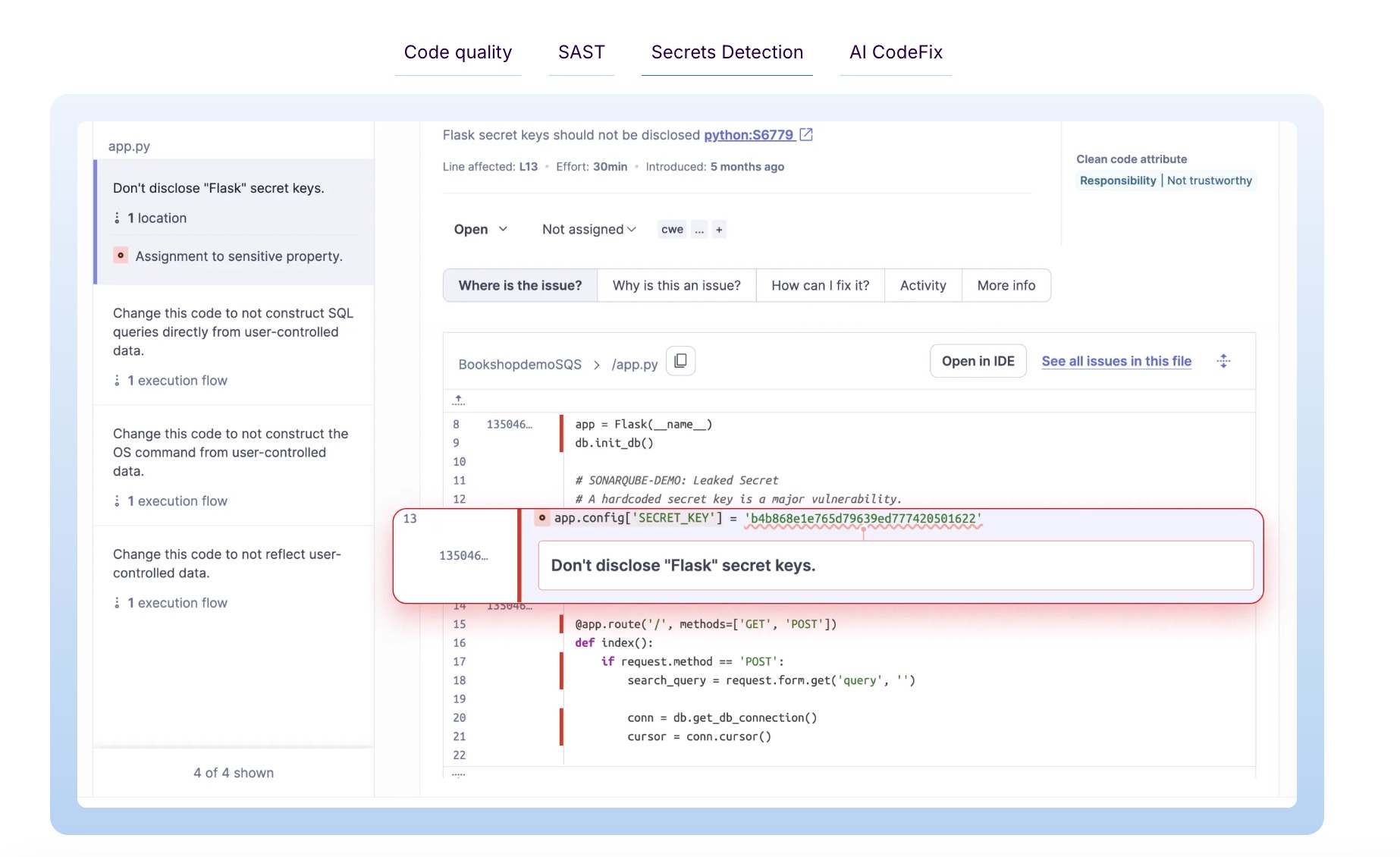The width and height of the screenshot is (1400, 857).
Task: Switch to the SAST tab
Action: click(x=581, y=52)
